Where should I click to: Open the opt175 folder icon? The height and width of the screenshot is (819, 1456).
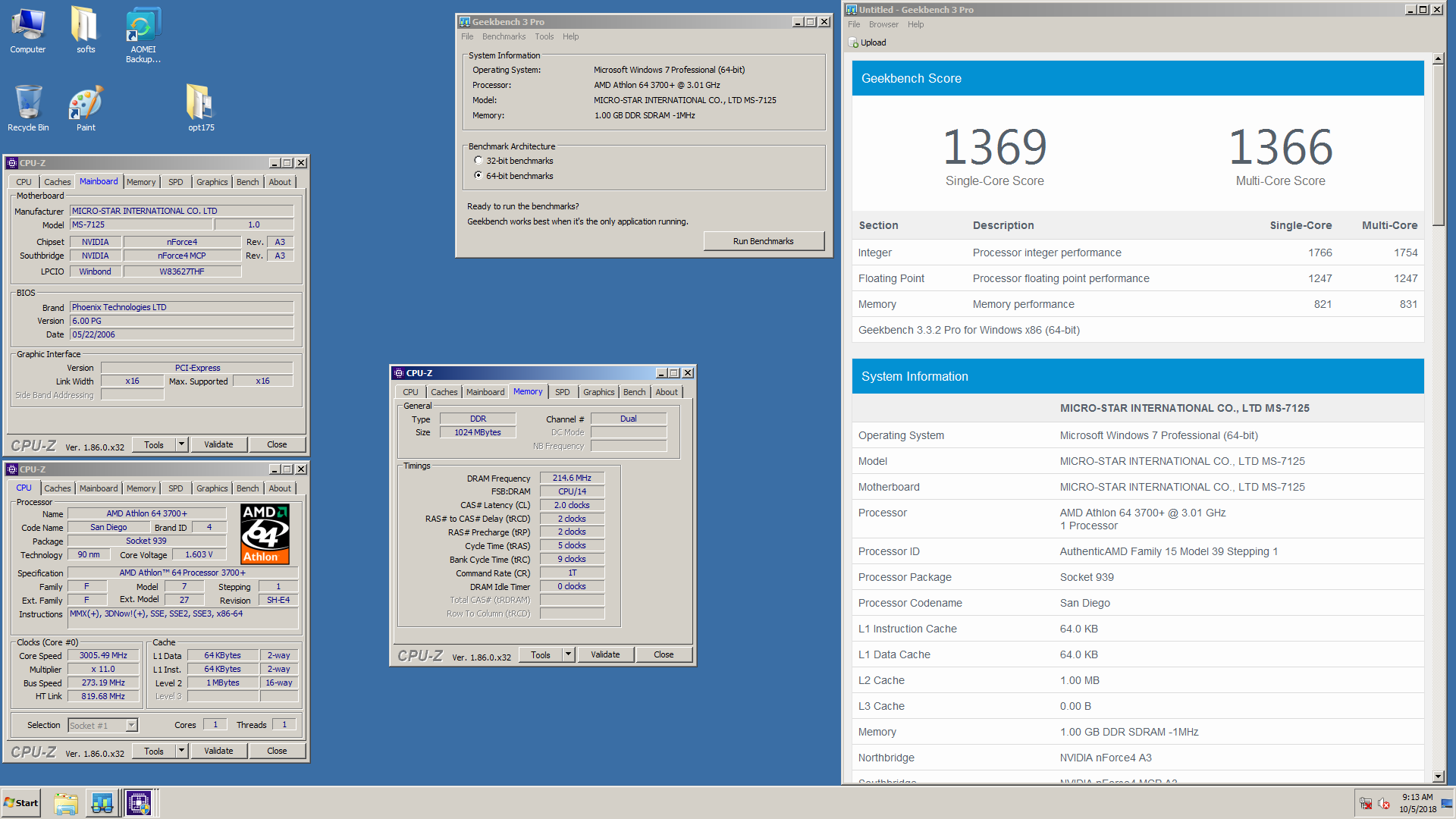(x=201, y=108)
